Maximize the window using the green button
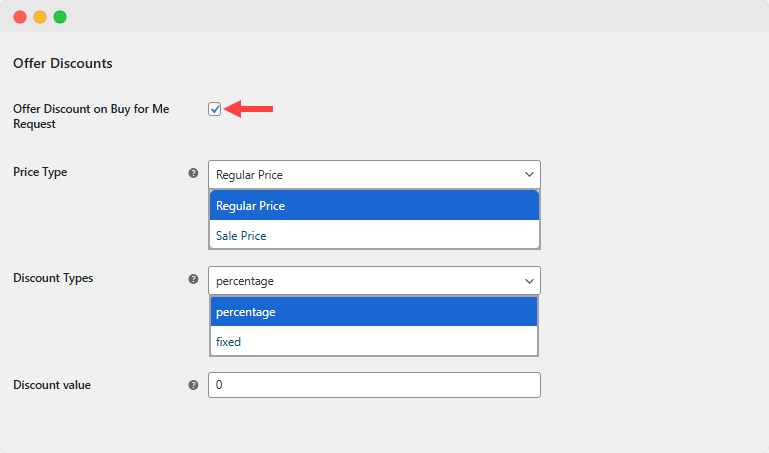This screenshot has height=453, width=769. coord(60,17)
